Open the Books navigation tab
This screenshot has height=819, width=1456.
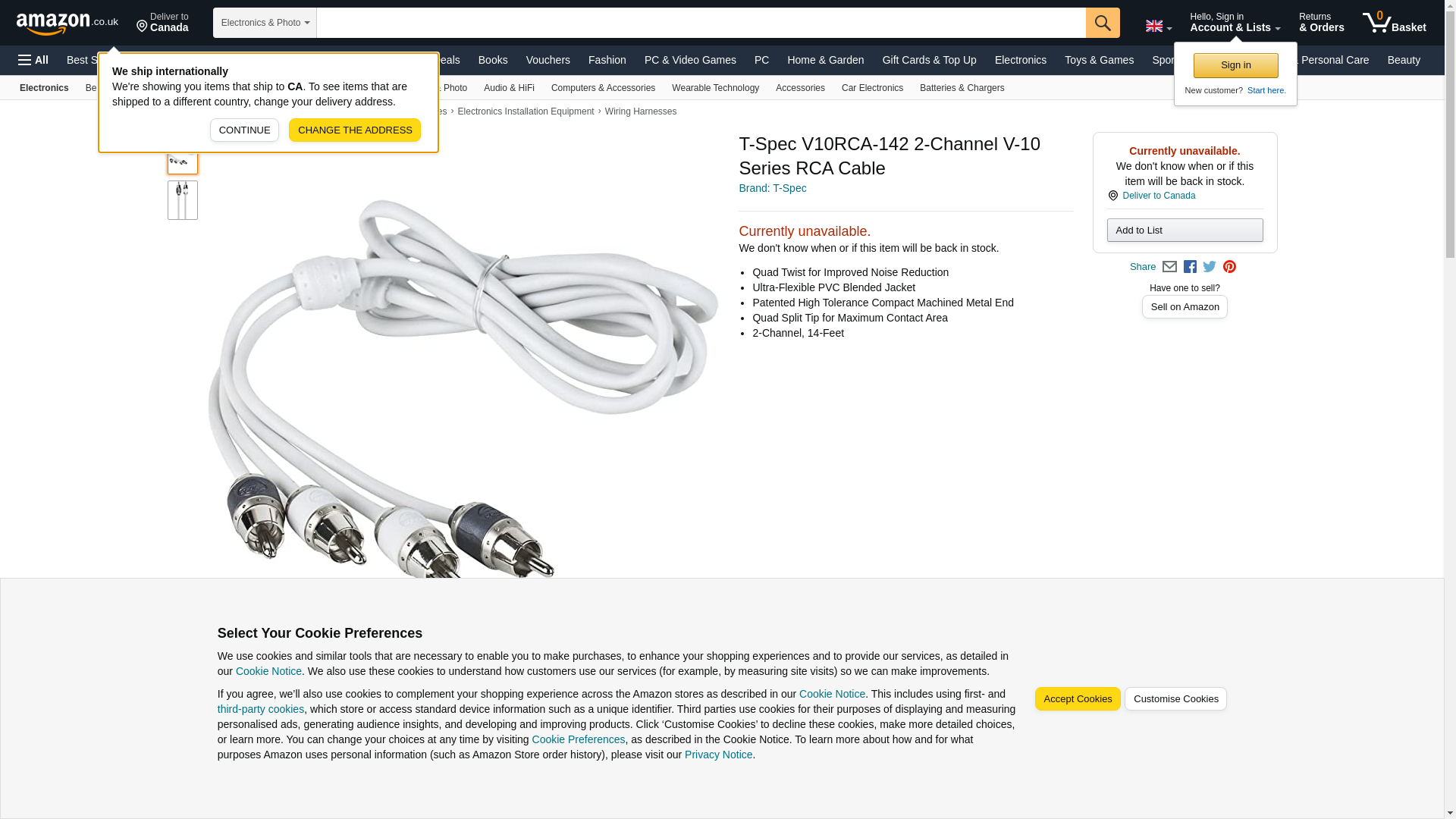pos(493,60)
